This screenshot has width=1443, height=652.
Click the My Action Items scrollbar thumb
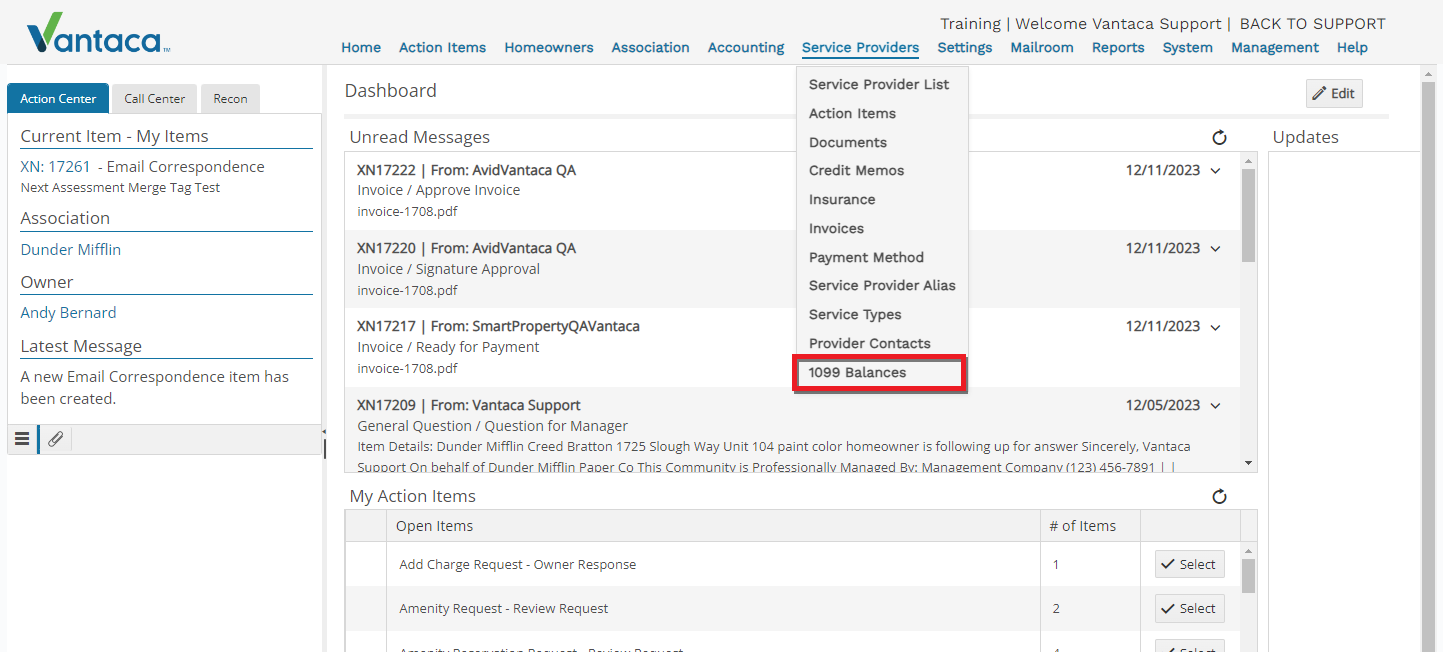(1248, 576)
